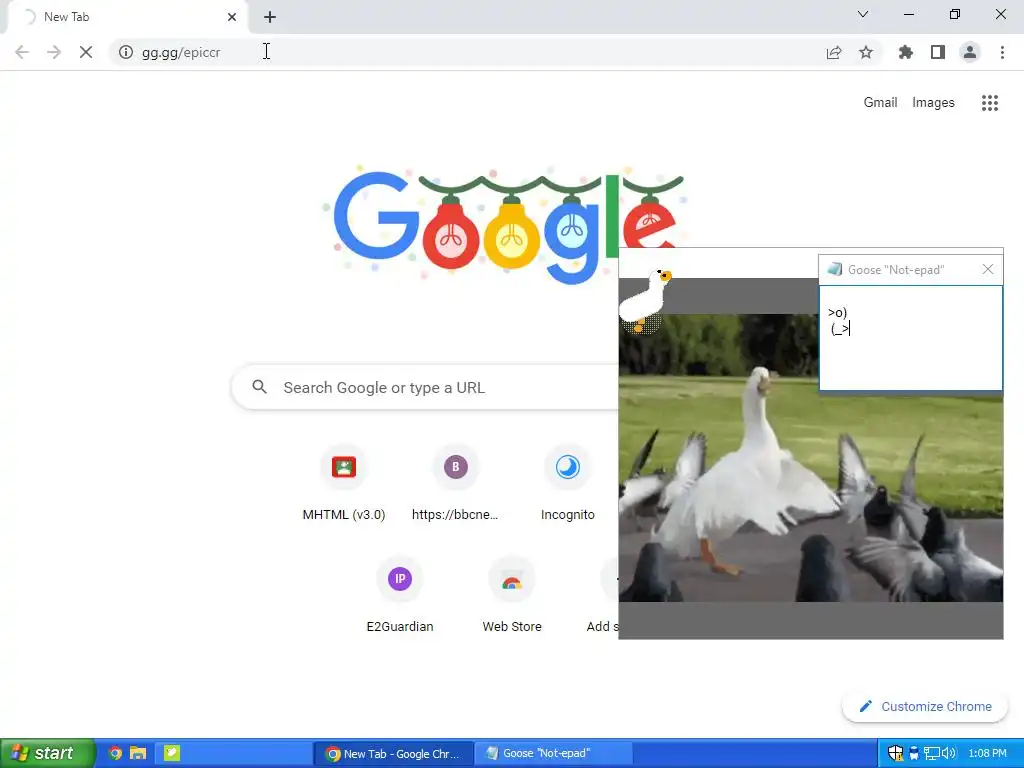Open the Chrome profile avatar
This screenshot has height=768, width=1024.
point(970,52)
